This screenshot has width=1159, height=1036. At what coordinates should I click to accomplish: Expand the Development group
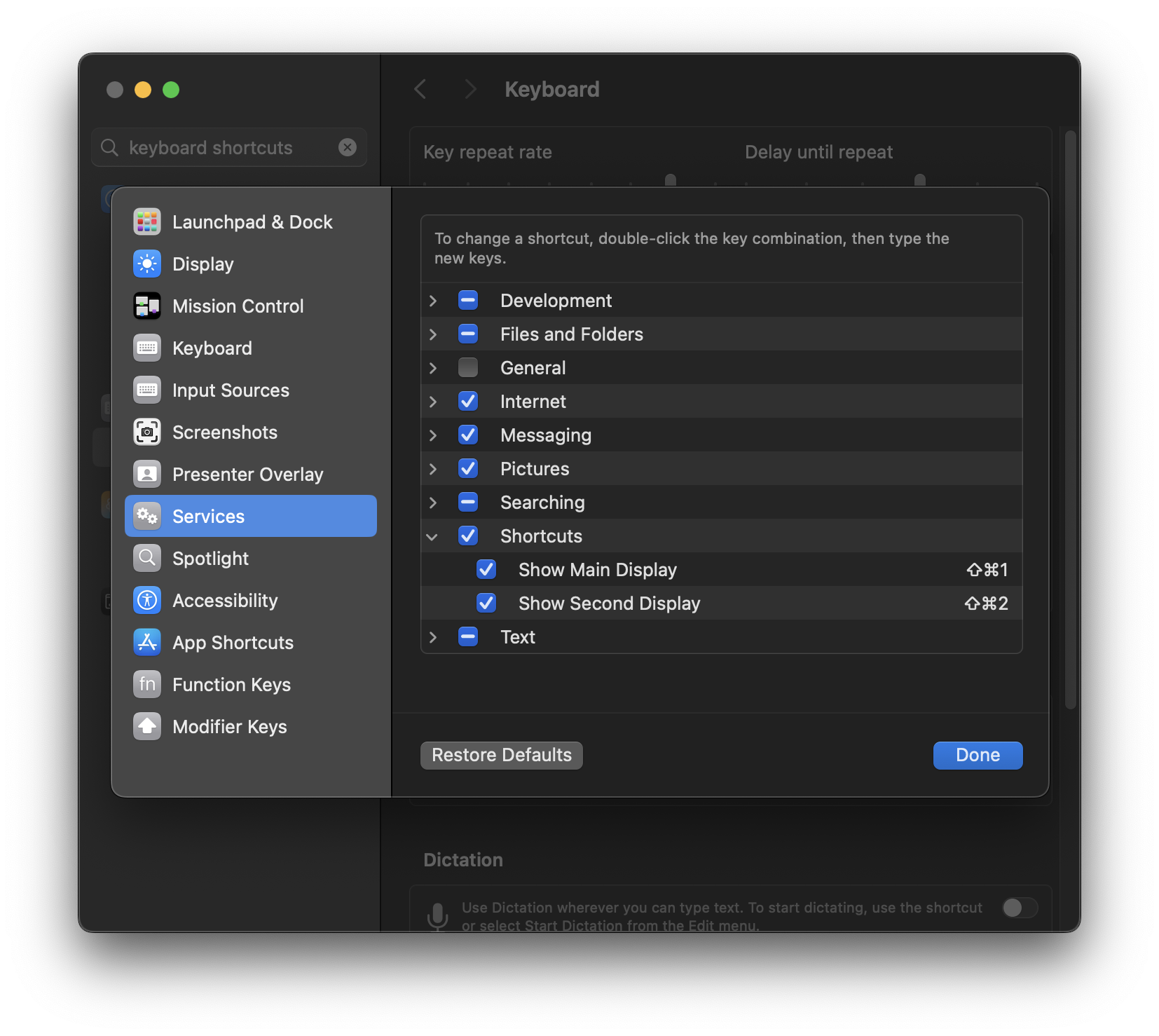pos(433,301)
